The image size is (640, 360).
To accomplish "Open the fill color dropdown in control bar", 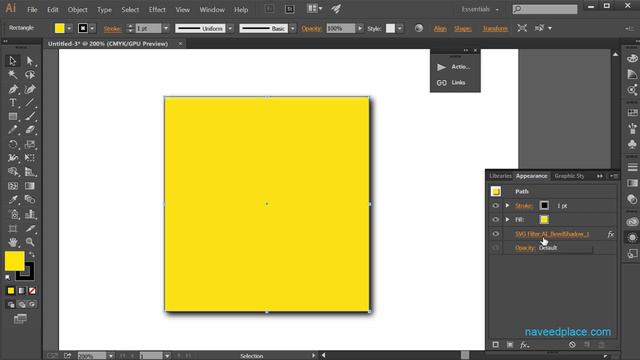I will tap(69, 28).
